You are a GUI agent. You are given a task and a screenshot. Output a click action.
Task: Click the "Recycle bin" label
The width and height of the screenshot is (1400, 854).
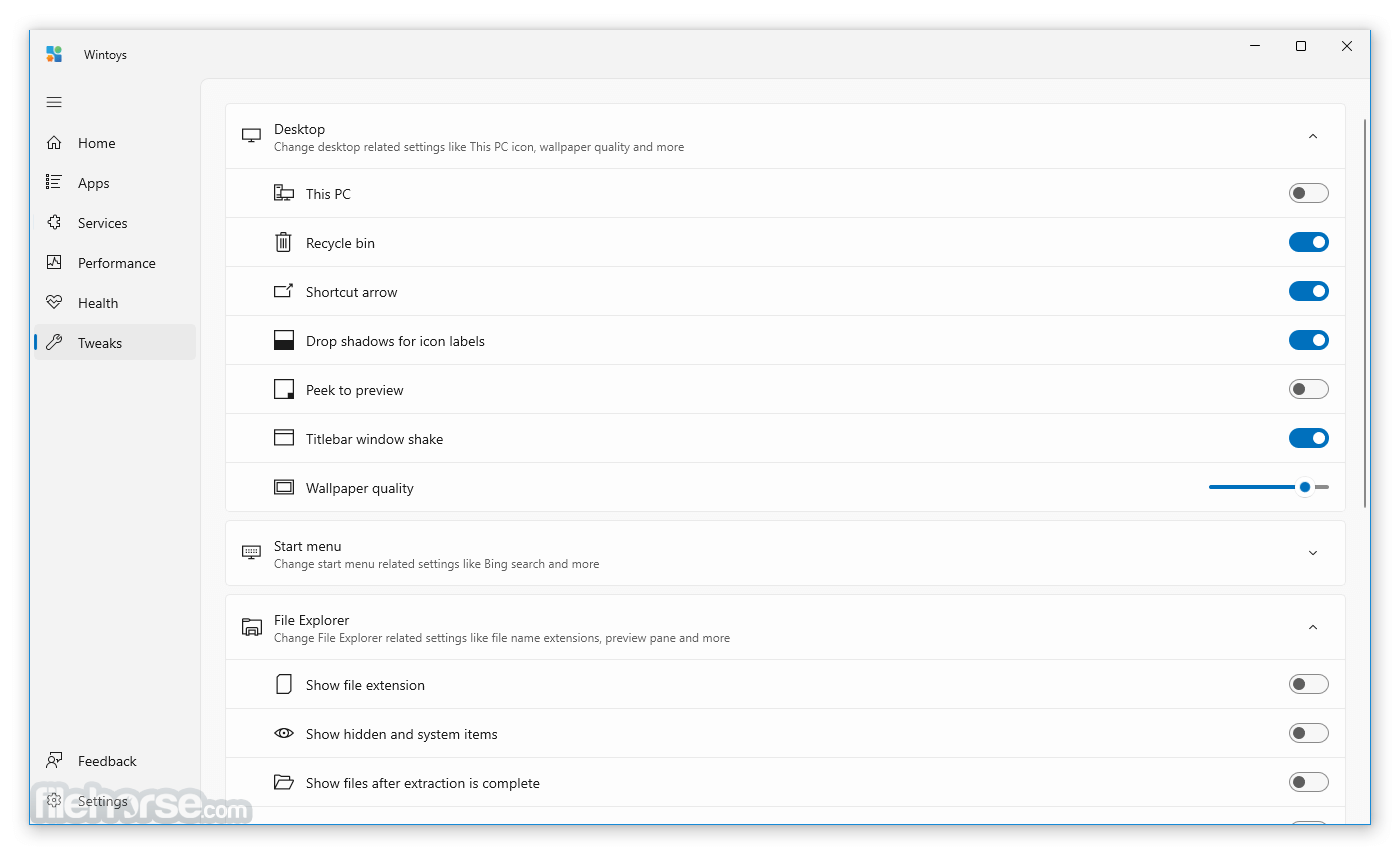340,243
